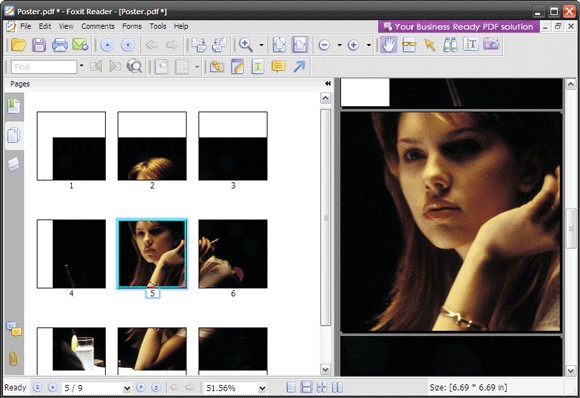Open the File menu
The height and width of the screenshot is (398, 580).
pos(26,26)
